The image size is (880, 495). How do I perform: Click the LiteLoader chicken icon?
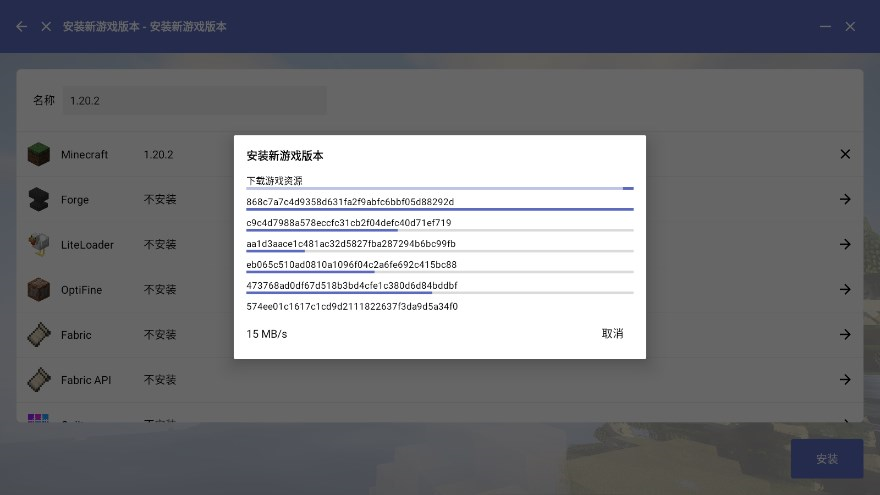(38, 245)
